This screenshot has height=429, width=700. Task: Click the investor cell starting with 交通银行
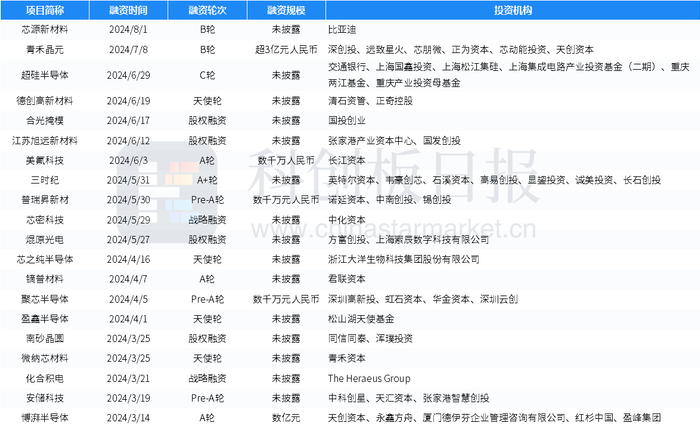pyautogui.click(x=509, y=75)
